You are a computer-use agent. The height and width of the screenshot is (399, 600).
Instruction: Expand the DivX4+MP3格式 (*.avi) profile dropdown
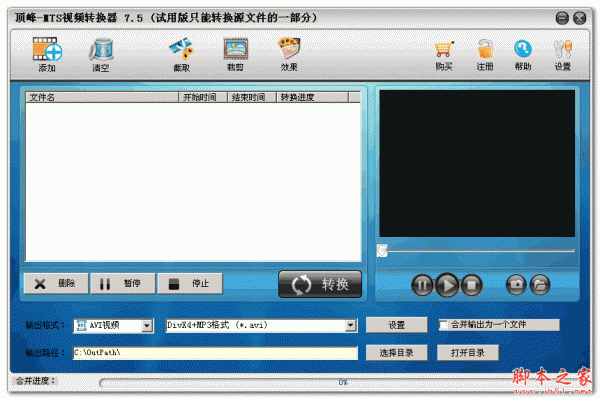351,326
